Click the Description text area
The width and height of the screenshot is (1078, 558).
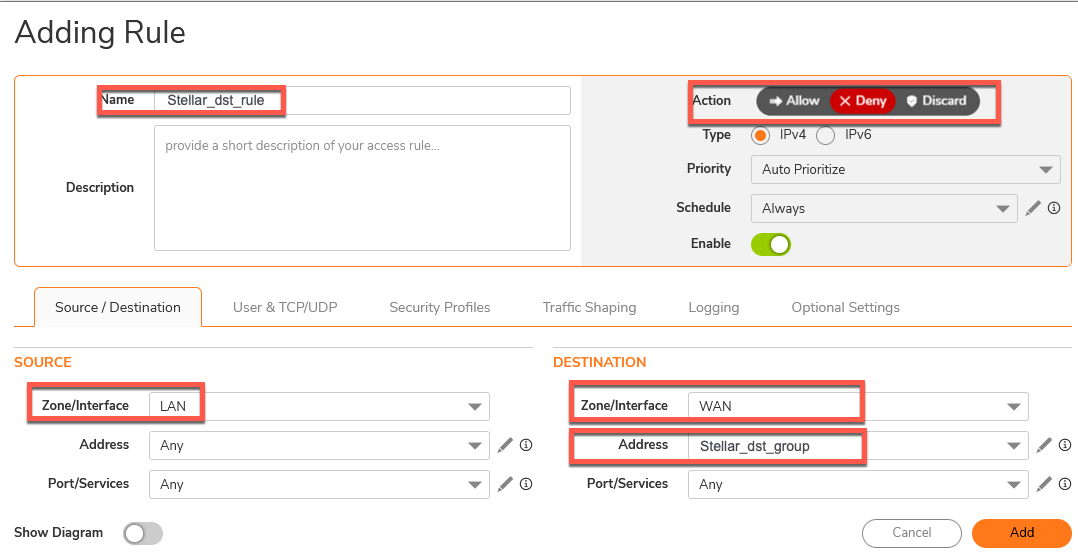click(x=362, y=188)
